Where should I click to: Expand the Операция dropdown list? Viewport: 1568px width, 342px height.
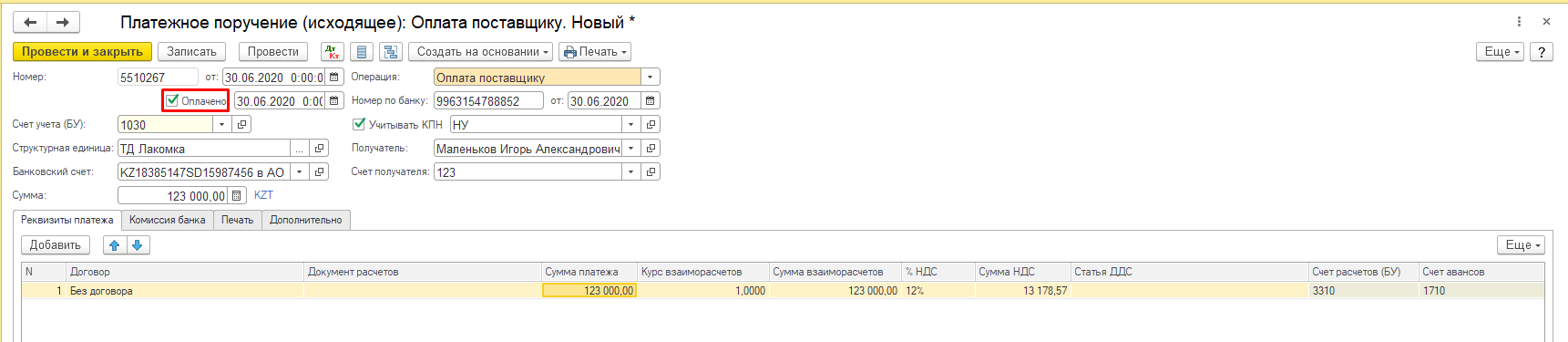coord(650,78)
